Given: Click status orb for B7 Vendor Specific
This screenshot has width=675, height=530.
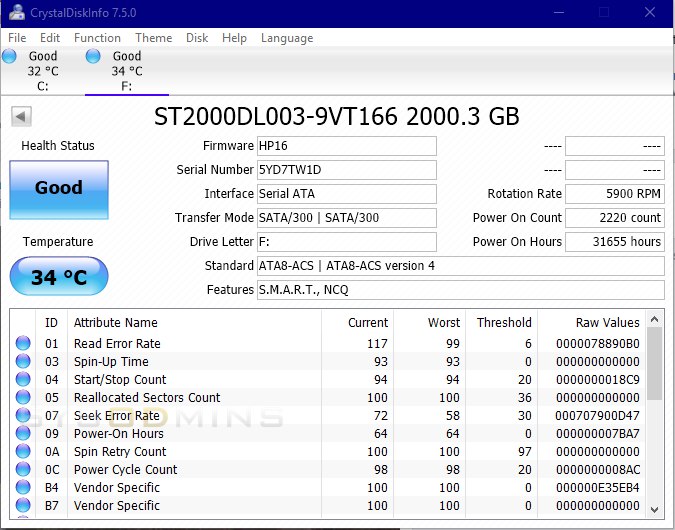Looking at the screenshot, I should (x=23, y=505).
